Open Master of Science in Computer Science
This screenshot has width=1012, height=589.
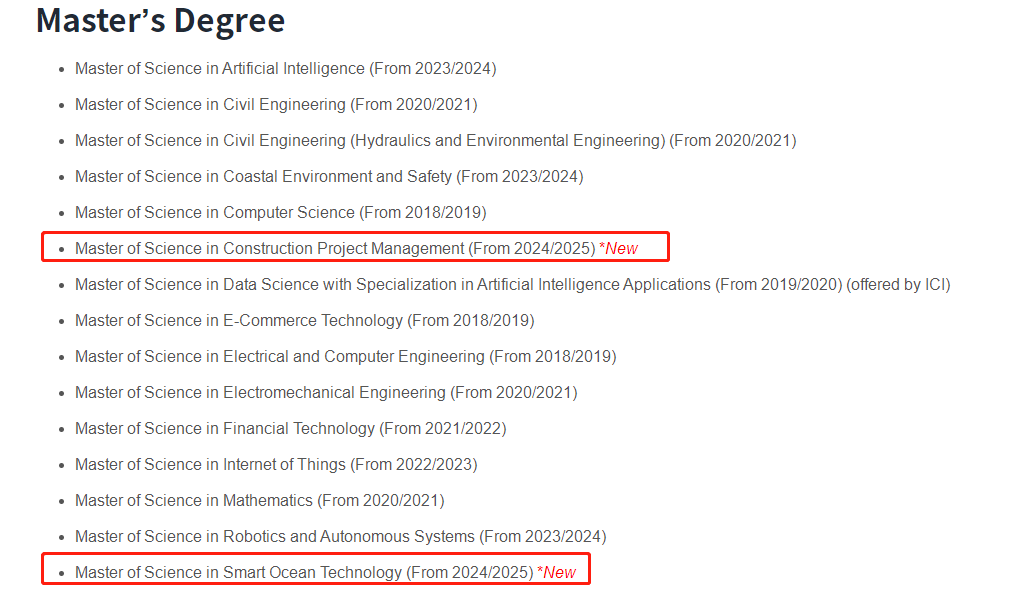click(x=215, y=213)
